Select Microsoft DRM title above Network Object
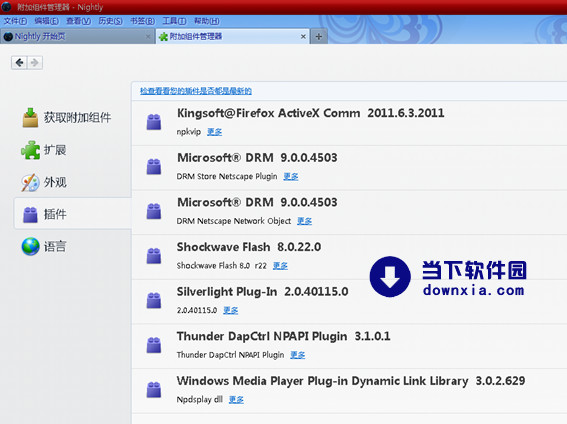Image resolution: width=567 pixels, height=424 pixels. [x=225, y=202]
